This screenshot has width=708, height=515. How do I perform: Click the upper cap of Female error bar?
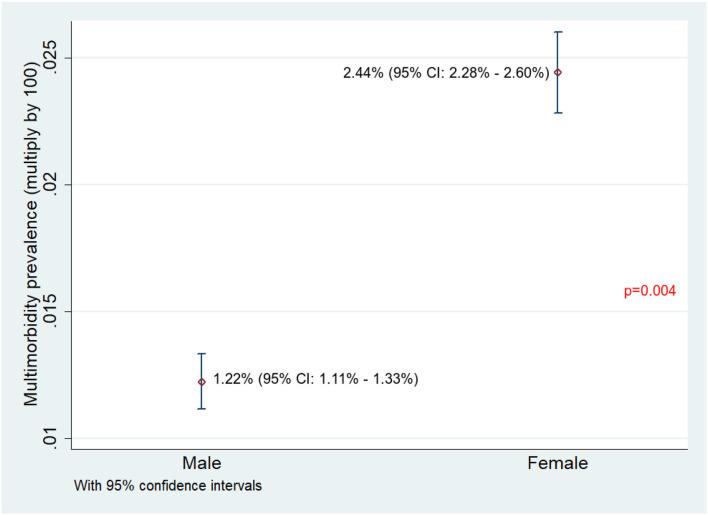tap(558, 32)
